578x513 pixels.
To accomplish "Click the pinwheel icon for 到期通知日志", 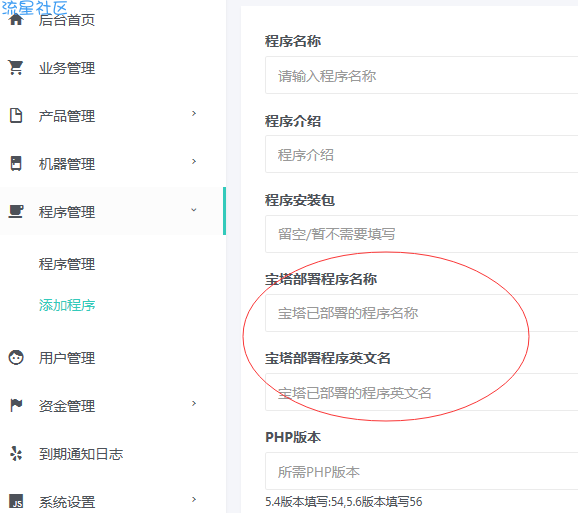I will pos(16,454).
